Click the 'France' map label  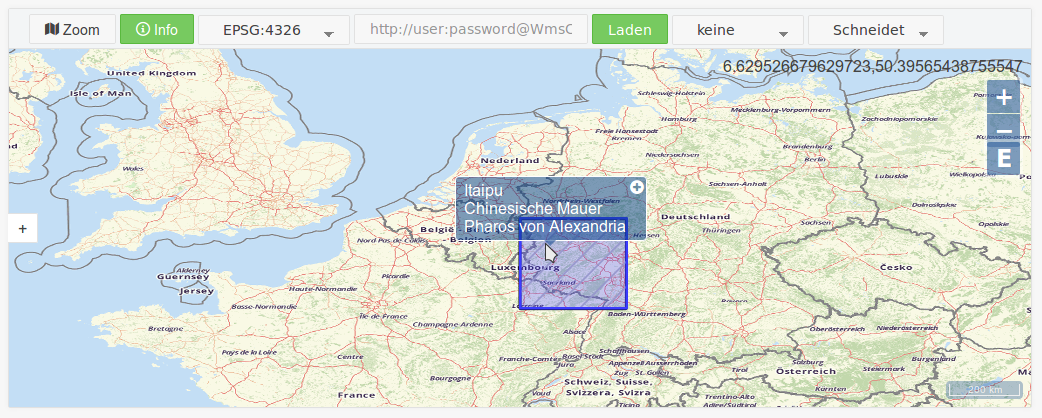click(356, 395)
